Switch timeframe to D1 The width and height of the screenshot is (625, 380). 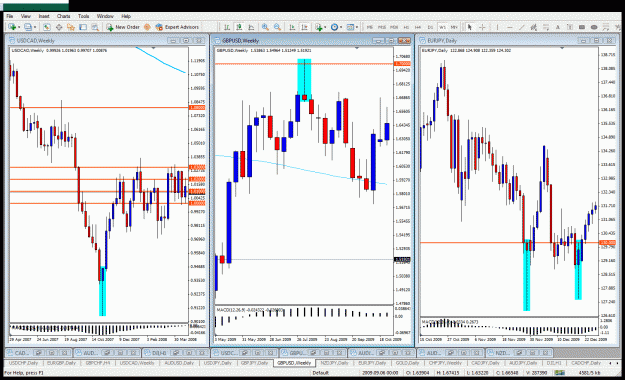coord(430,27)
